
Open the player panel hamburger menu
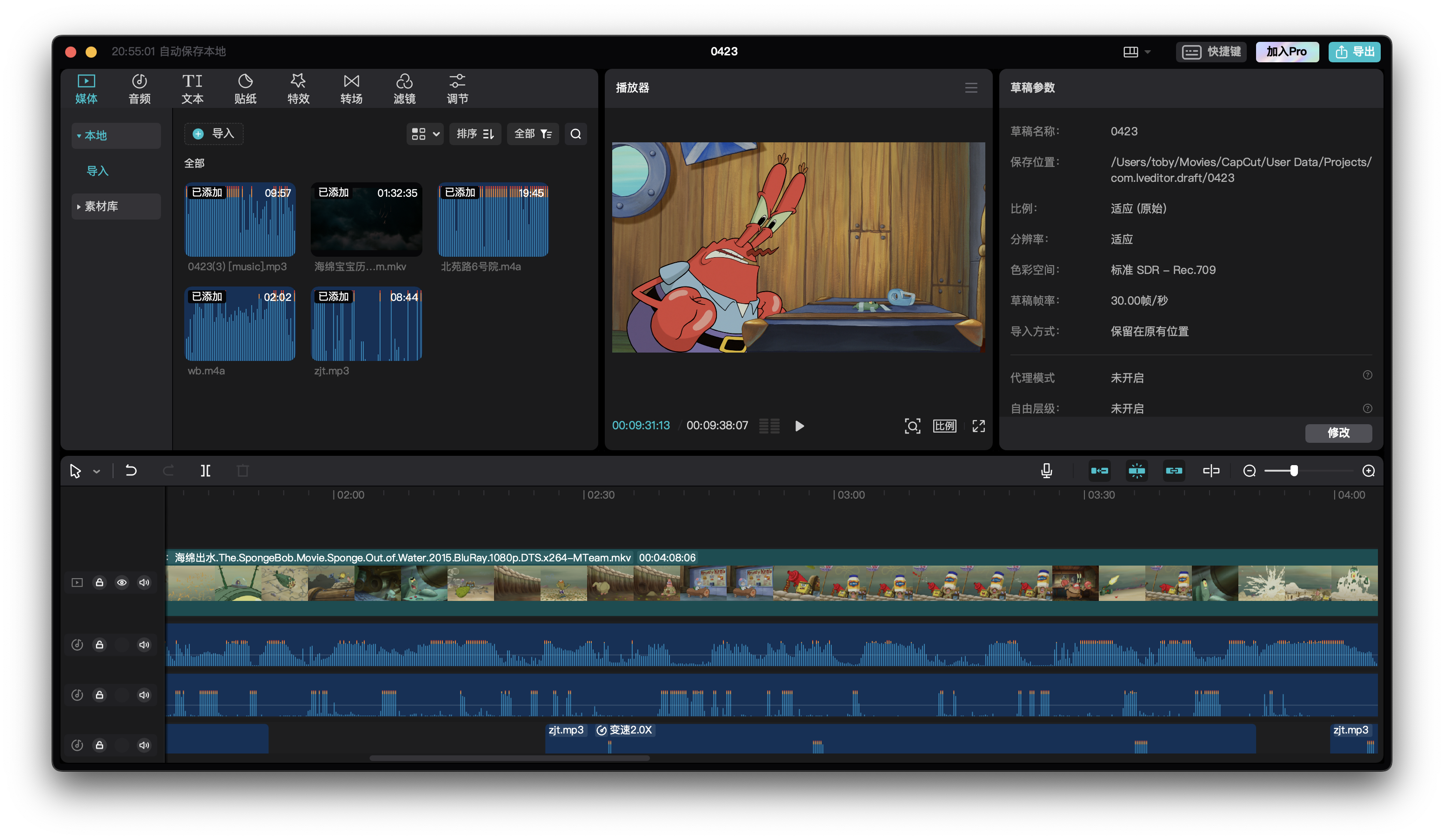tap(971, 87)
